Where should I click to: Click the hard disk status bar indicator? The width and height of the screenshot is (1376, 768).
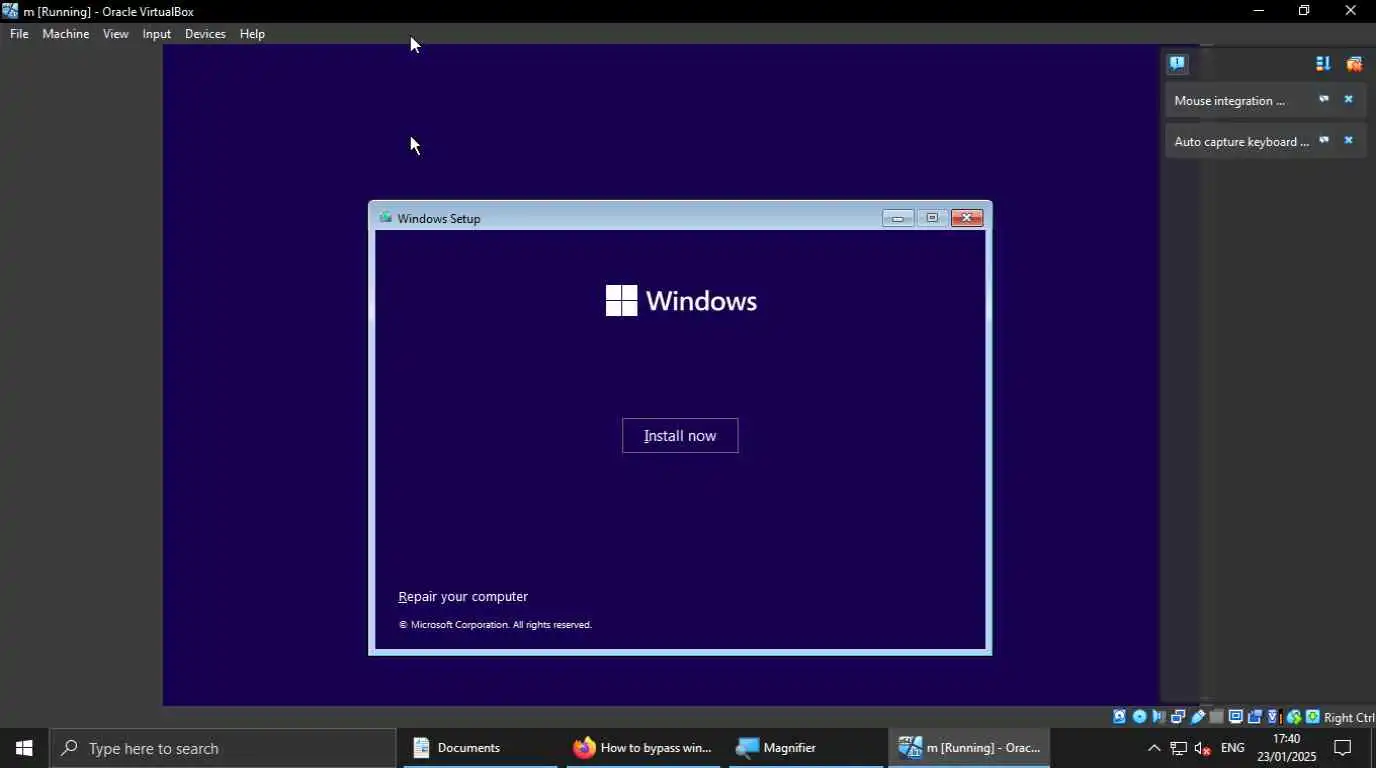click(x=1120, y=717)
